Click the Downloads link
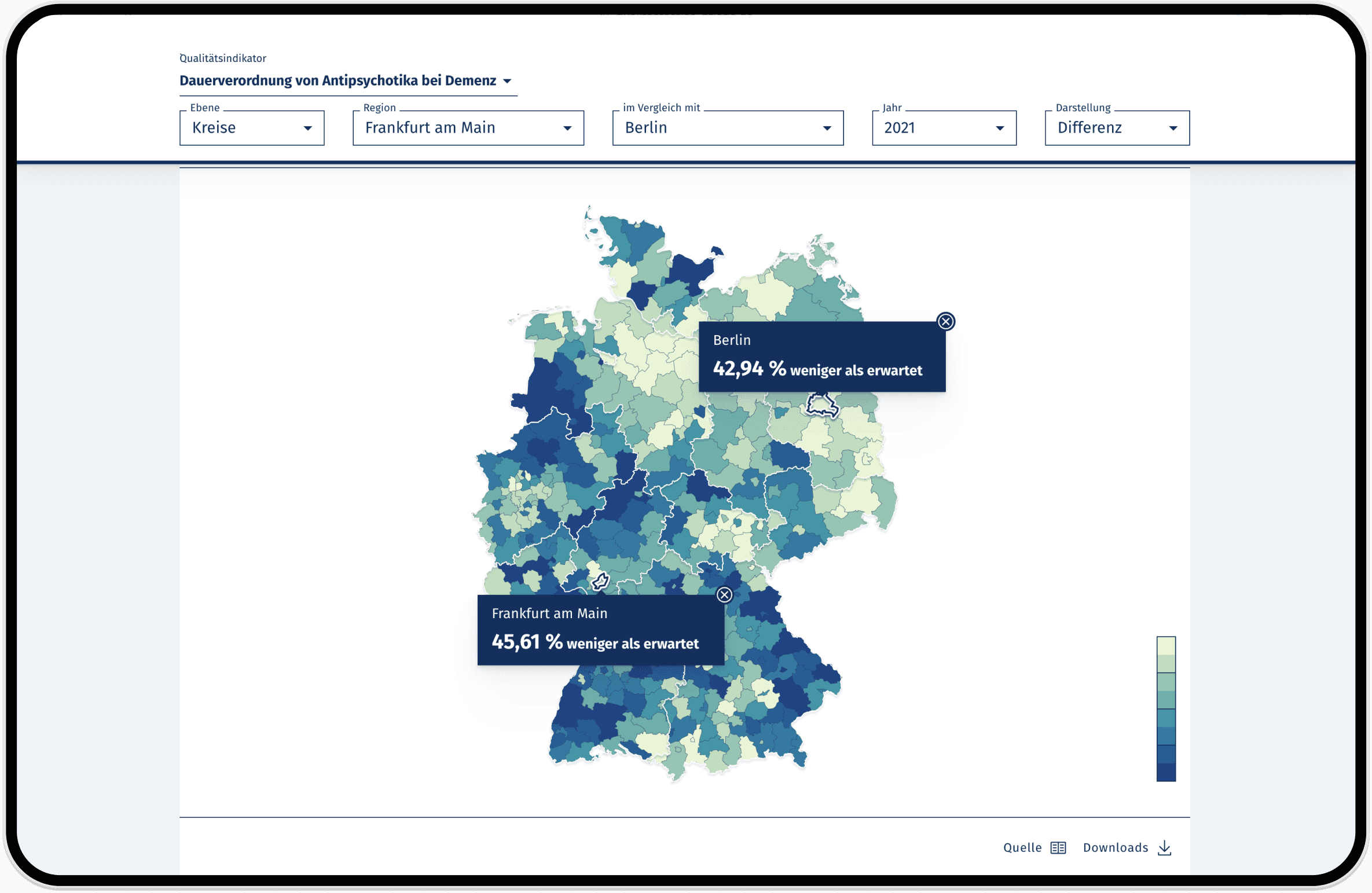Screen dimensions: 1372x893 pyautogui.click(x=1115, y=847)
